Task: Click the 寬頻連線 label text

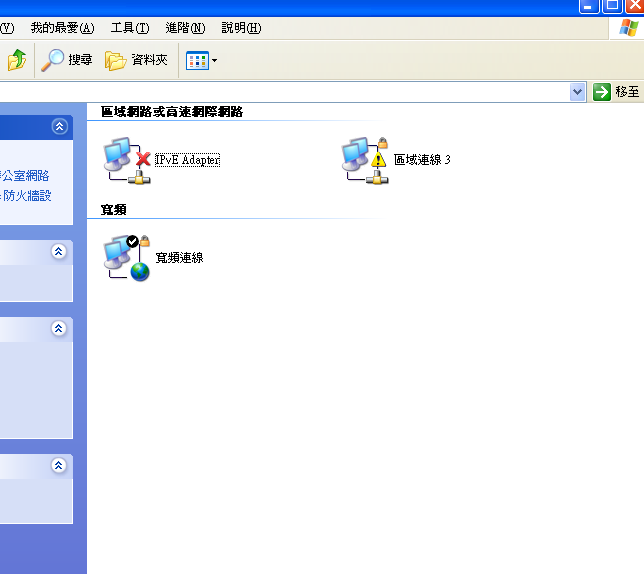Action: tap(179, 258)
